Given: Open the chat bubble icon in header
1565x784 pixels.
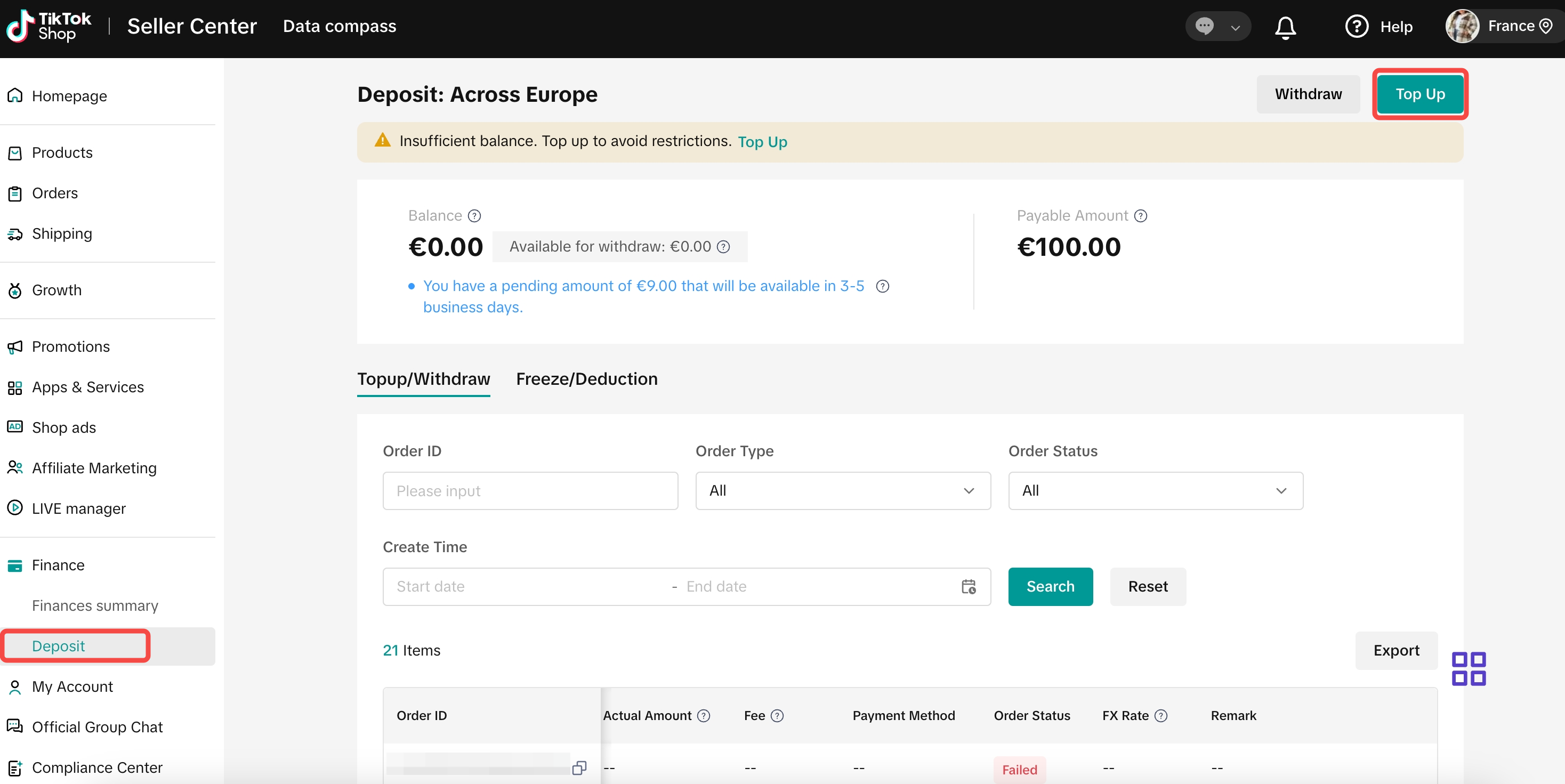Looking at the screenshot, I should click(x=1205, y=26).
